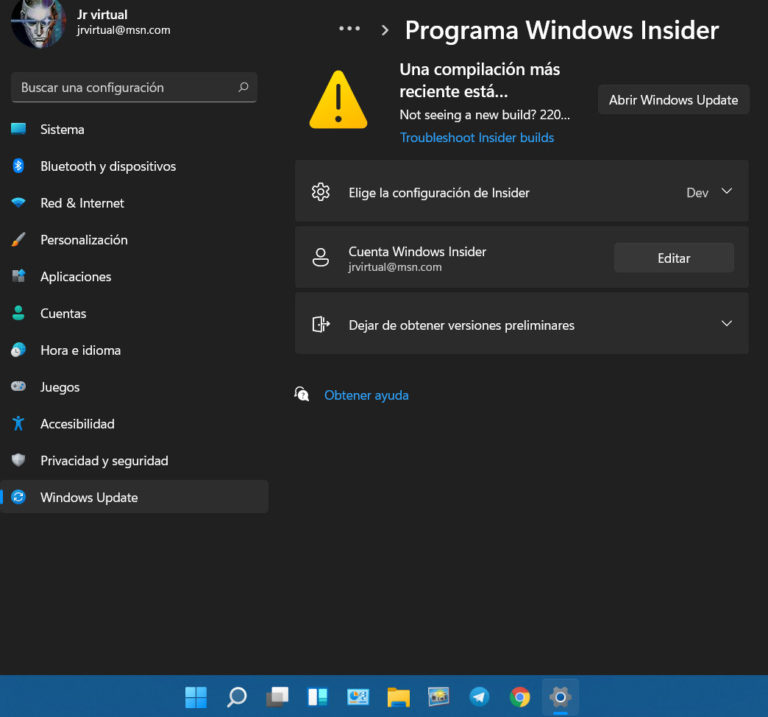
Task: Click Abrir Windows Update button
Action: tap(673, 100)
